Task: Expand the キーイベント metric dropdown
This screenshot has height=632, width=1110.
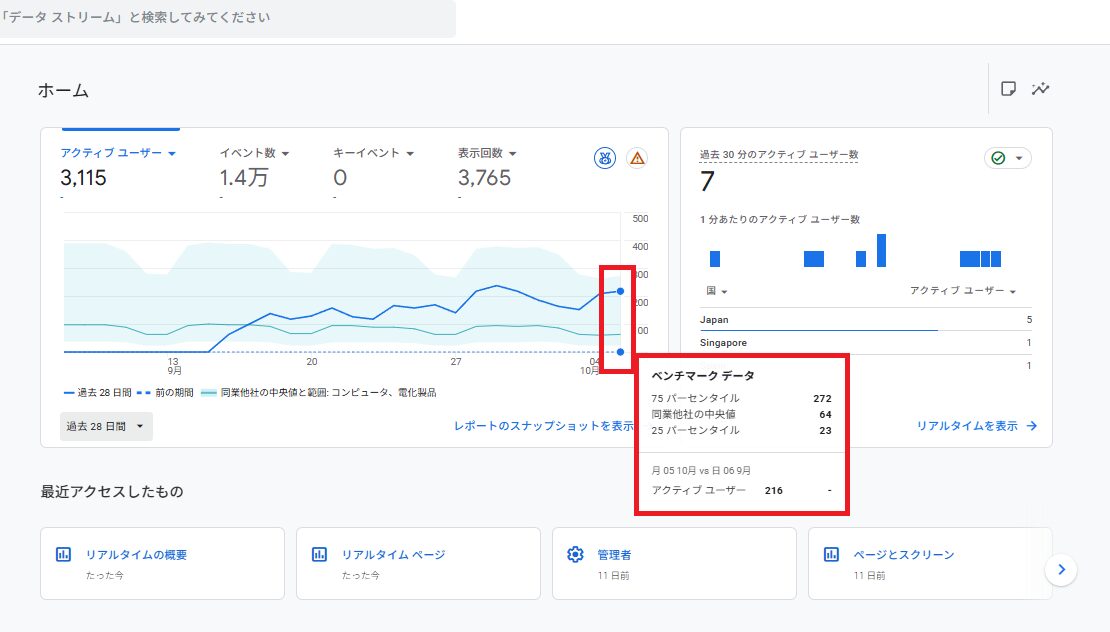Action: tap(410, 153)
